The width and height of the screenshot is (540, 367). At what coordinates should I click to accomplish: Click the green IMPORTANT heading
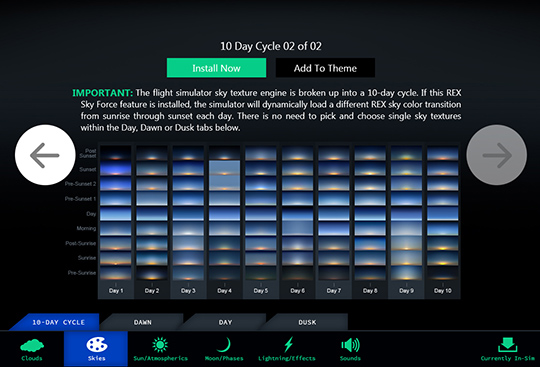[102, 93]
